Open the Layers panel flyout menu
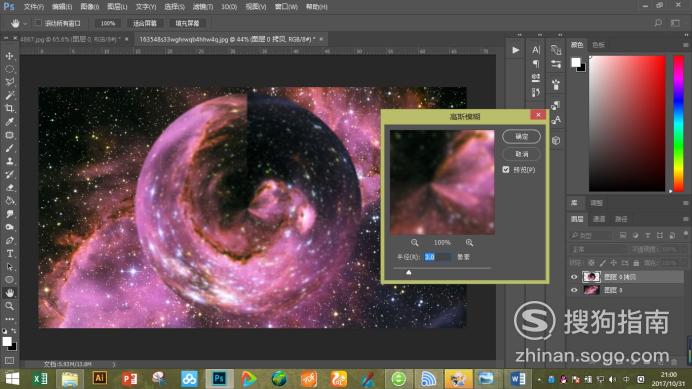Viewport: 692px width, 389px height. pyautogui.click(x=685, y=219)
